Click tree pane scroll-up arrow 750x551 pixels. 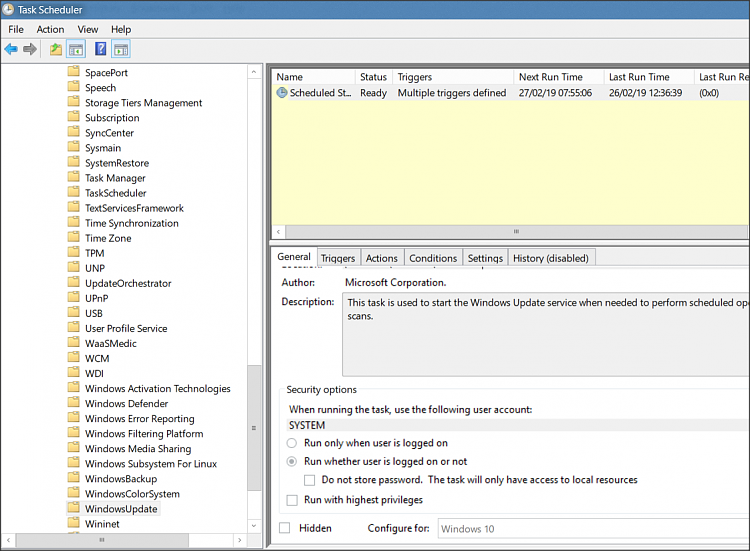point(254,72)
